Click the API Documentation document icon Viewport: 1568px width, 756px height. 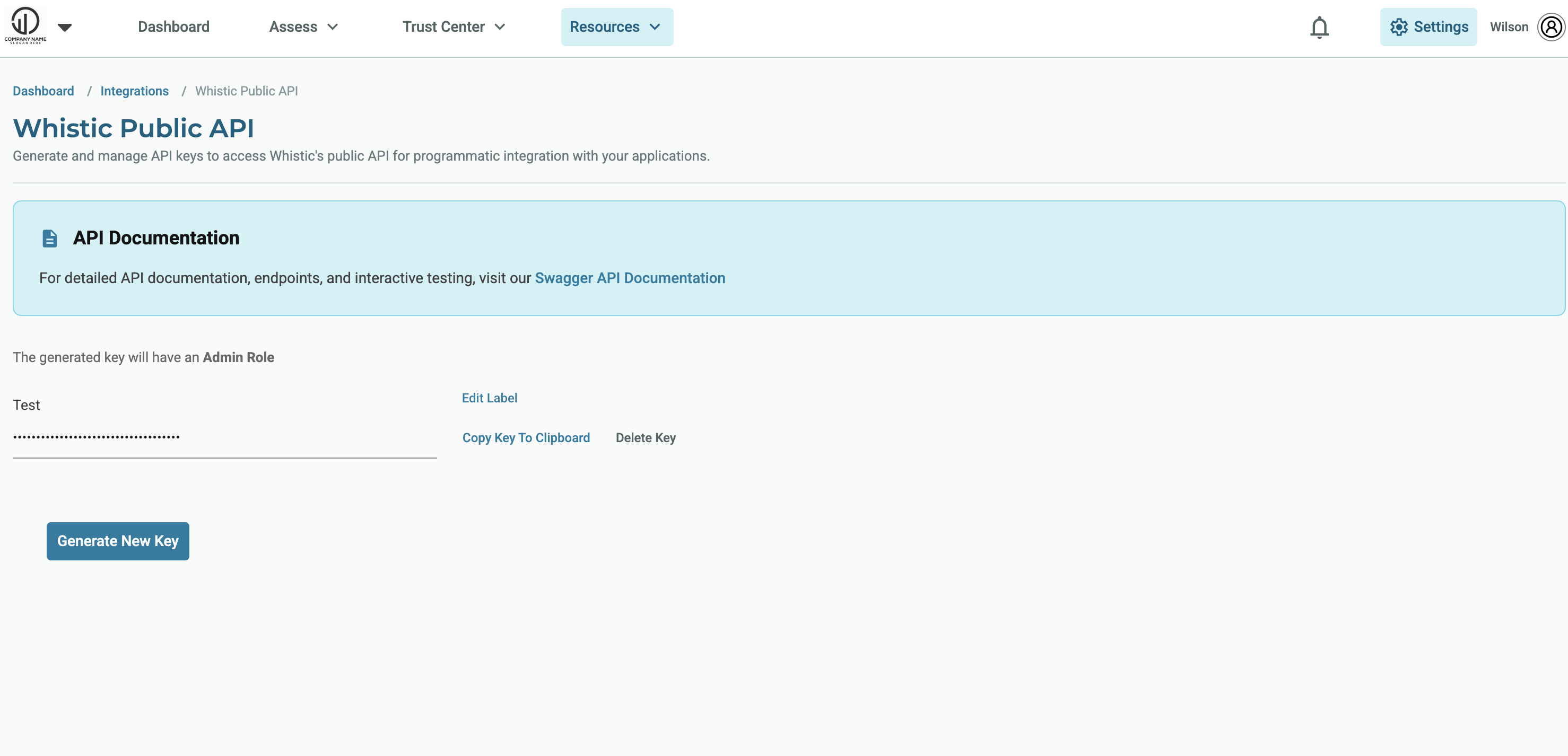tap(50, 239)
